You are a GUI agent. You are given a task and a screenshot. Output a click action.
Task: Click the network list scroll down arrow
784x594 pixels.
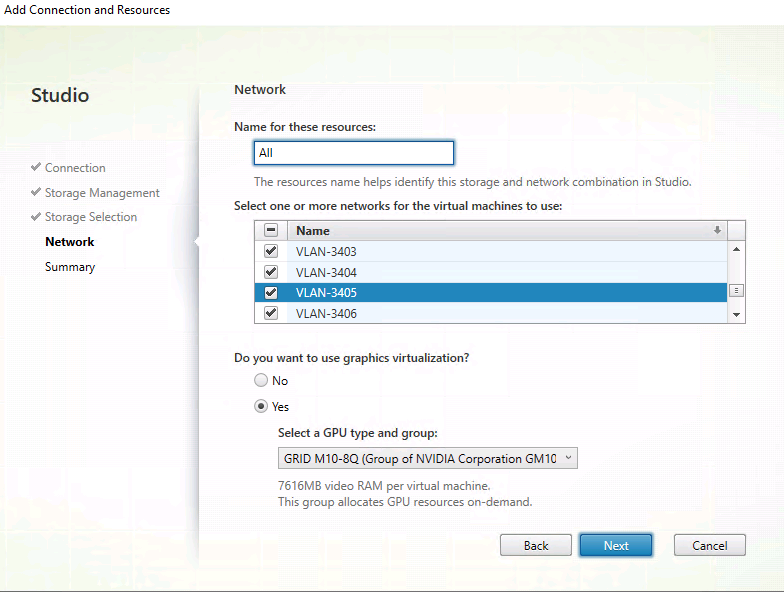737,314
